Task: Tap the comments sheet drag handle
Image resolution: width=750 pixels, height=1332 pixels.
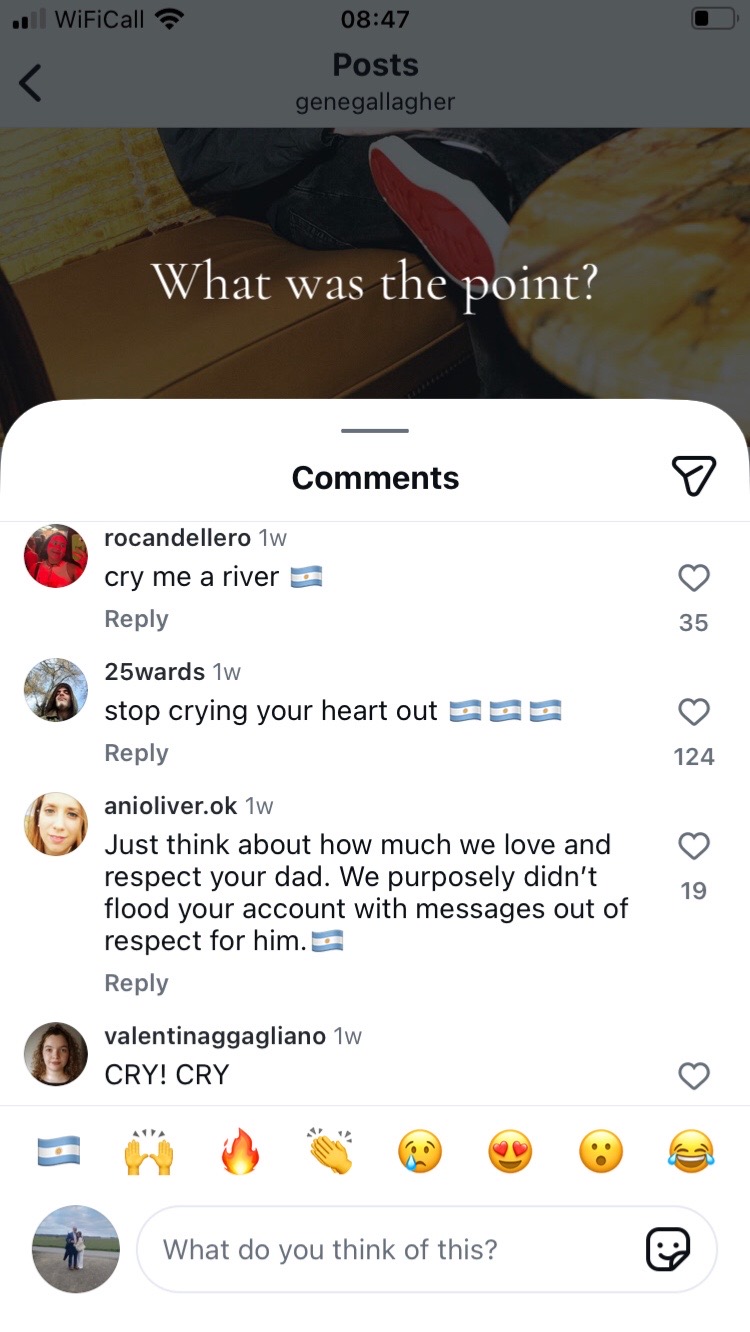Action: (375, 431)
